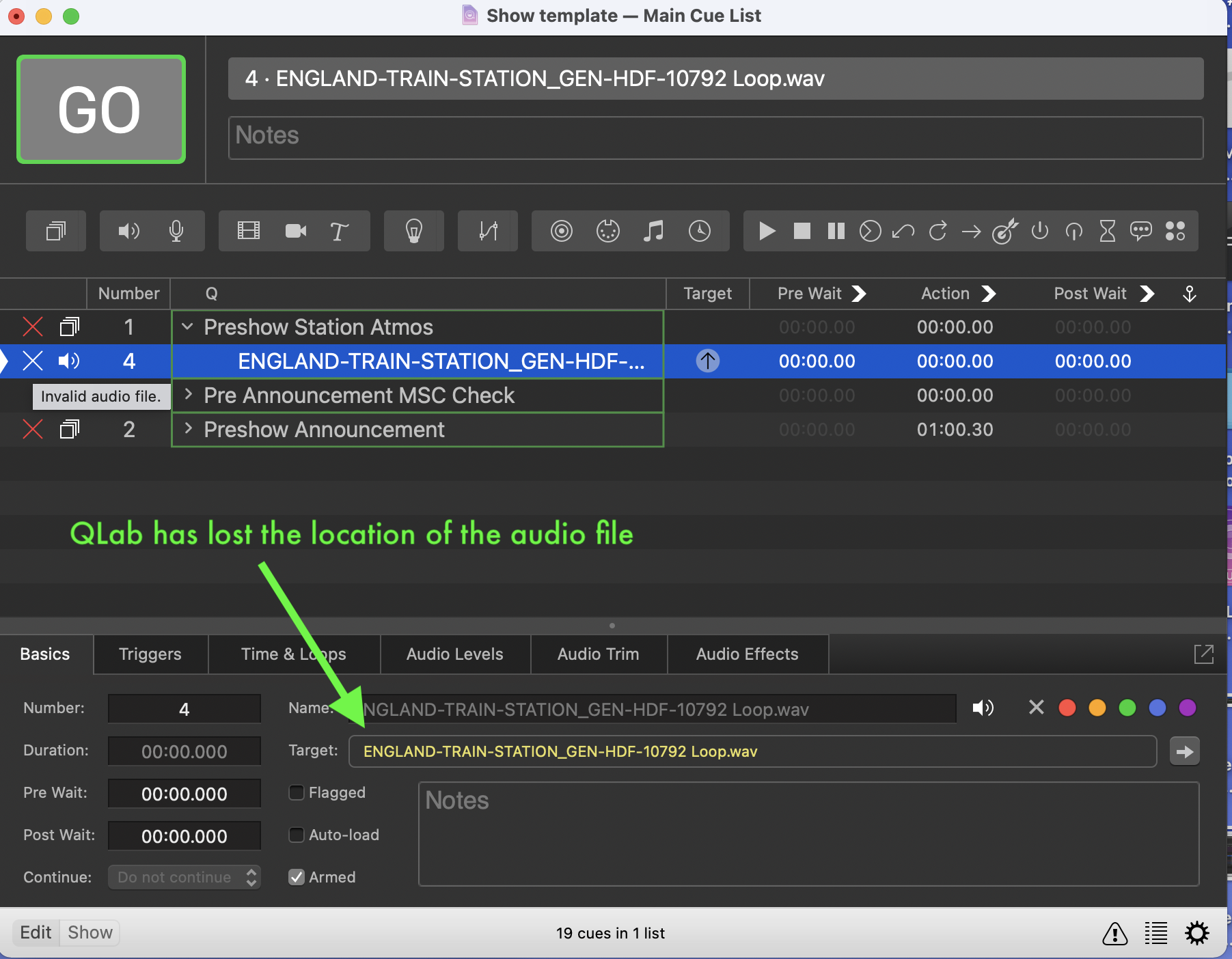Add a Stop cue square icon
This screenshot has height=959, width=1232.
(x=802, y=231)
